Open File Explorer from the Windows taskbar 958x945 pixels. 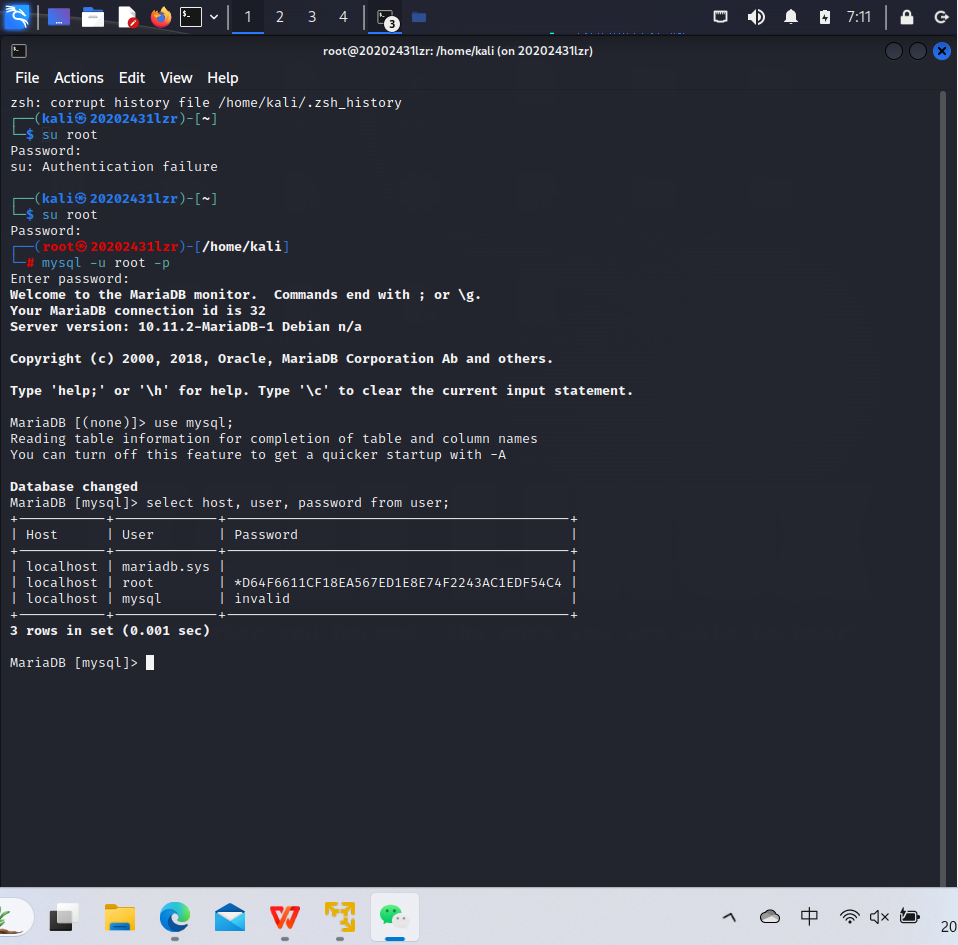coord(119,916)
